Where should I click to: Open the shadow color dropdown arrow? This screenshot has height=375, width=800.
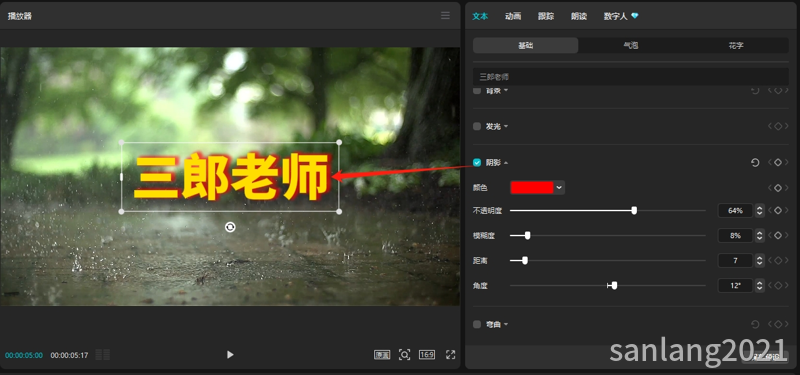[x=559, y=188]
